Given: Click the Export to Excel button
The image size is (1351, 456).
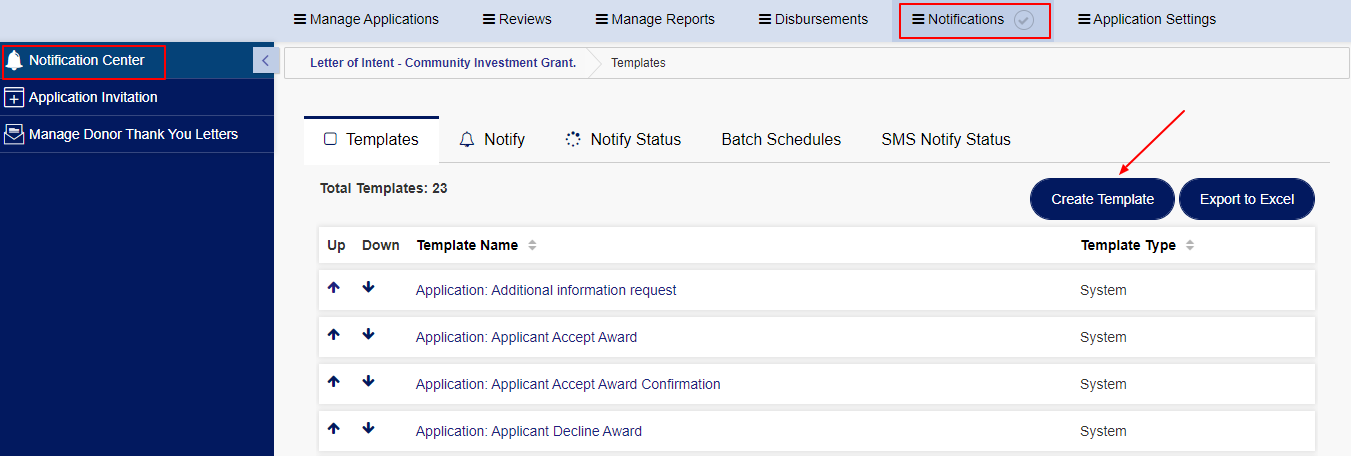Looking at the screenshot, I should tap(1246, 199).
